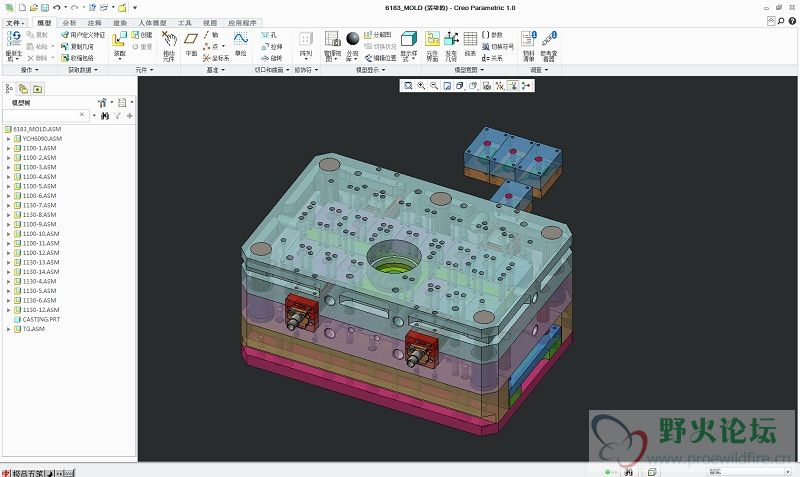This screenshot has height=477, width=800.
Task: Open the model tree settings dropdown
Action: point(104,103)
